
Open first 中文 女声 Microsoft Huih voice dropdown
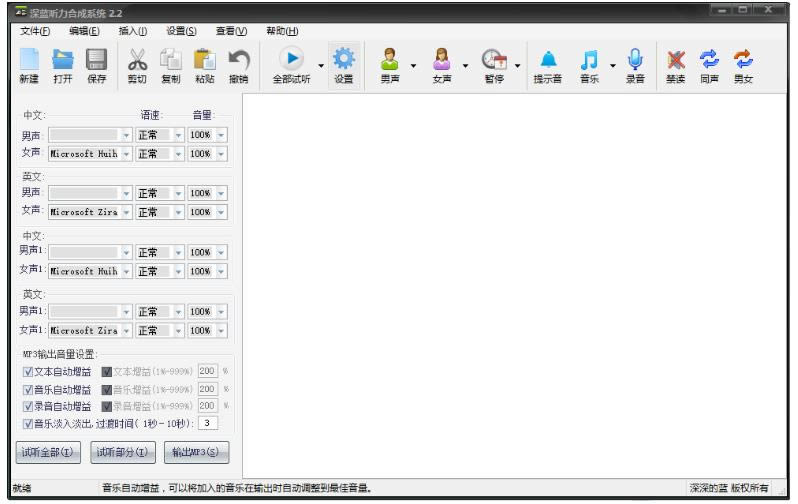click(x=90, y=154)
